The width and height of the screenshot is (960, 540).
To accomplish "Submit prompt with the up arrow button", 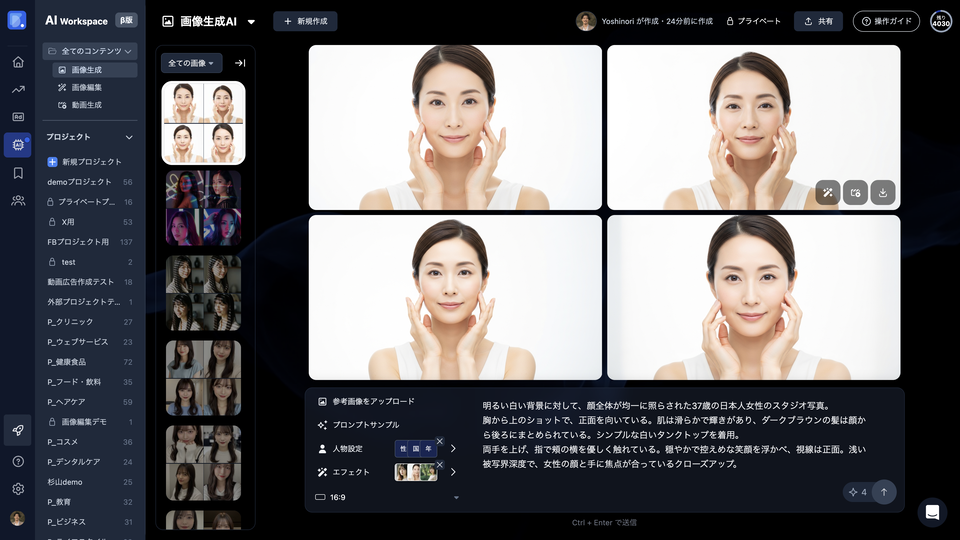I will [x=884, y=492].
